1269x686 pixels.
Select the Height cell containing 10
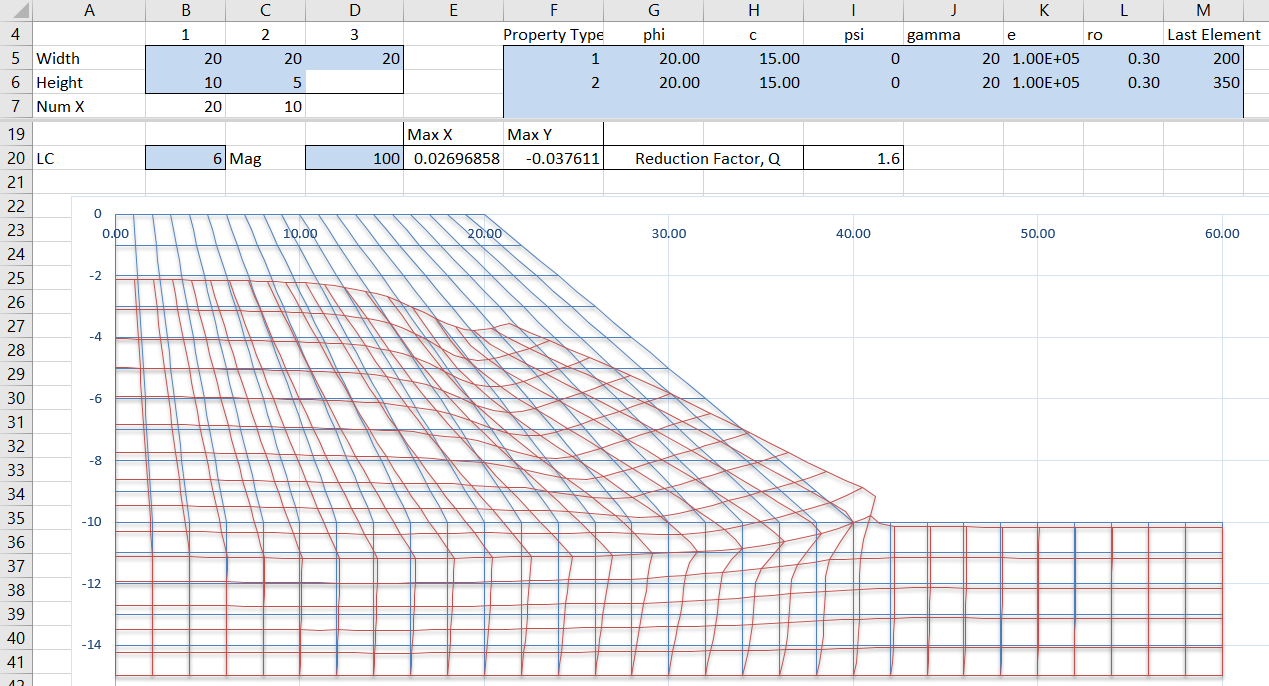click(185, 83)
